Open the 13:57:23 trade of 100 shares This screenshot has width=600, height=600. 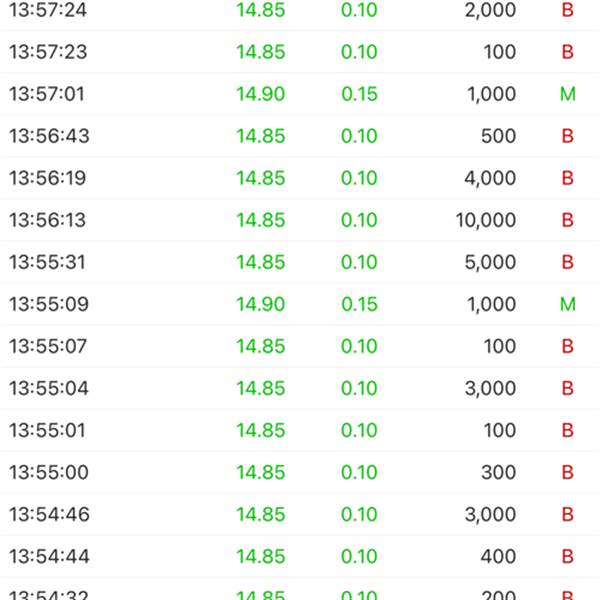300,52
